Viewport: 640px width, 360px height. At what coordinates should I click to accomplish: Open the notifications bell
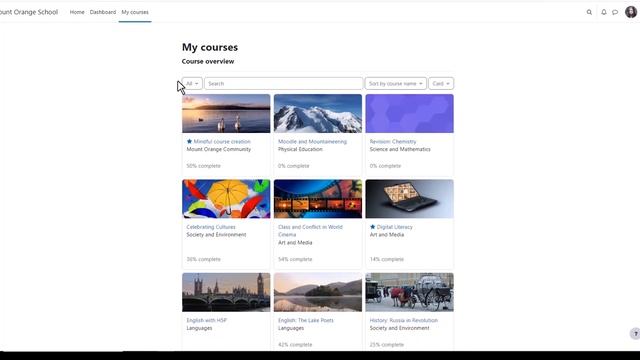[x=604, y=12]
